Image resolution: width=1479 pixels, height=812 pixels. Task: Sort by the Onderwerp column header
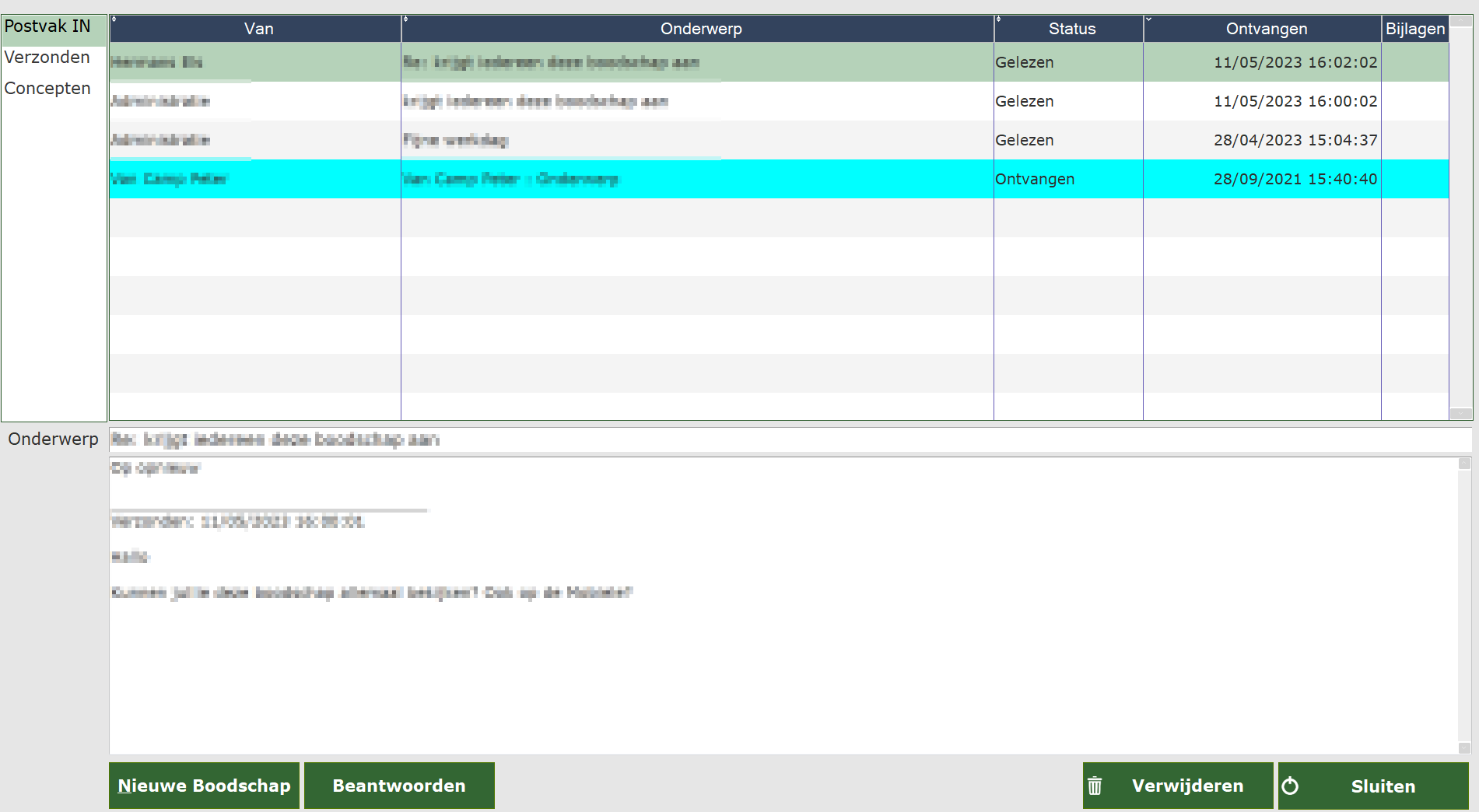[700, 29]
